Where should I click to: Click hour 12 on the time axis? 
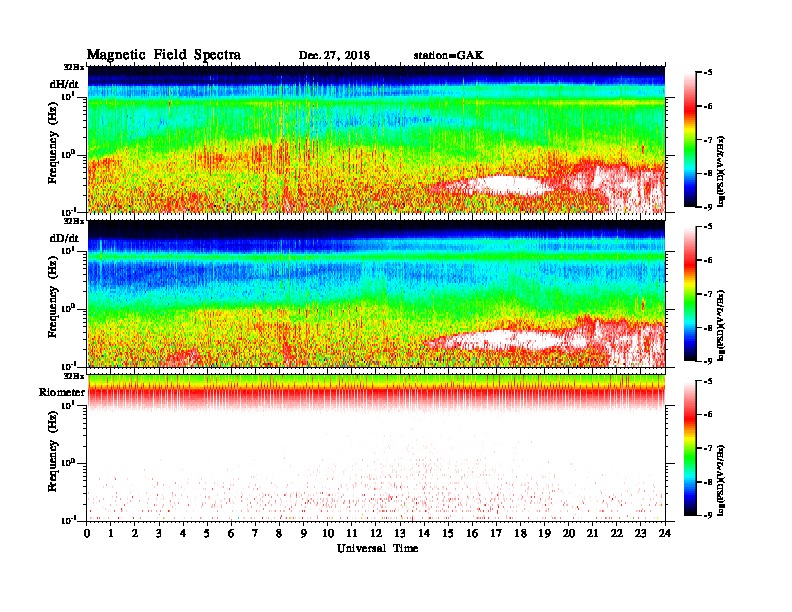(376, 534)
